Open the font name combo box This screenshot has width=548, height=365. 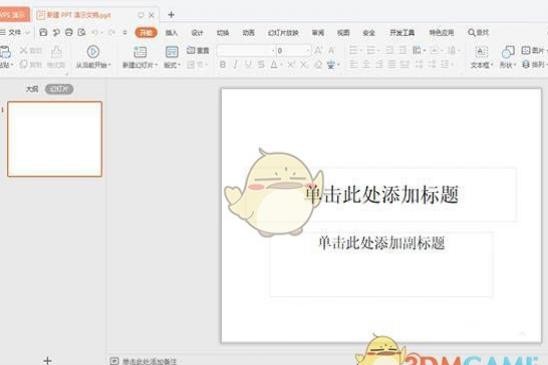(x=246, y=51)
